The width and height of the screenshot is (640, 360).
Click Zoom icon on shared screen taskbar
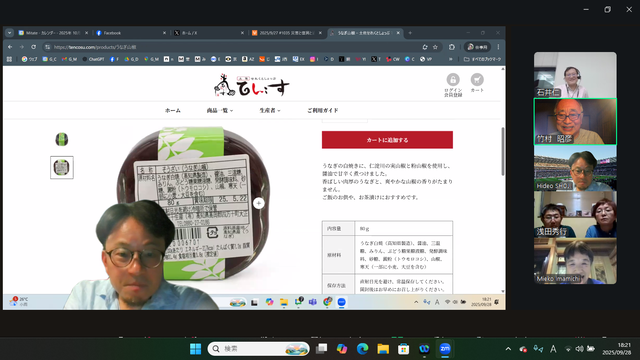point(342,302)
